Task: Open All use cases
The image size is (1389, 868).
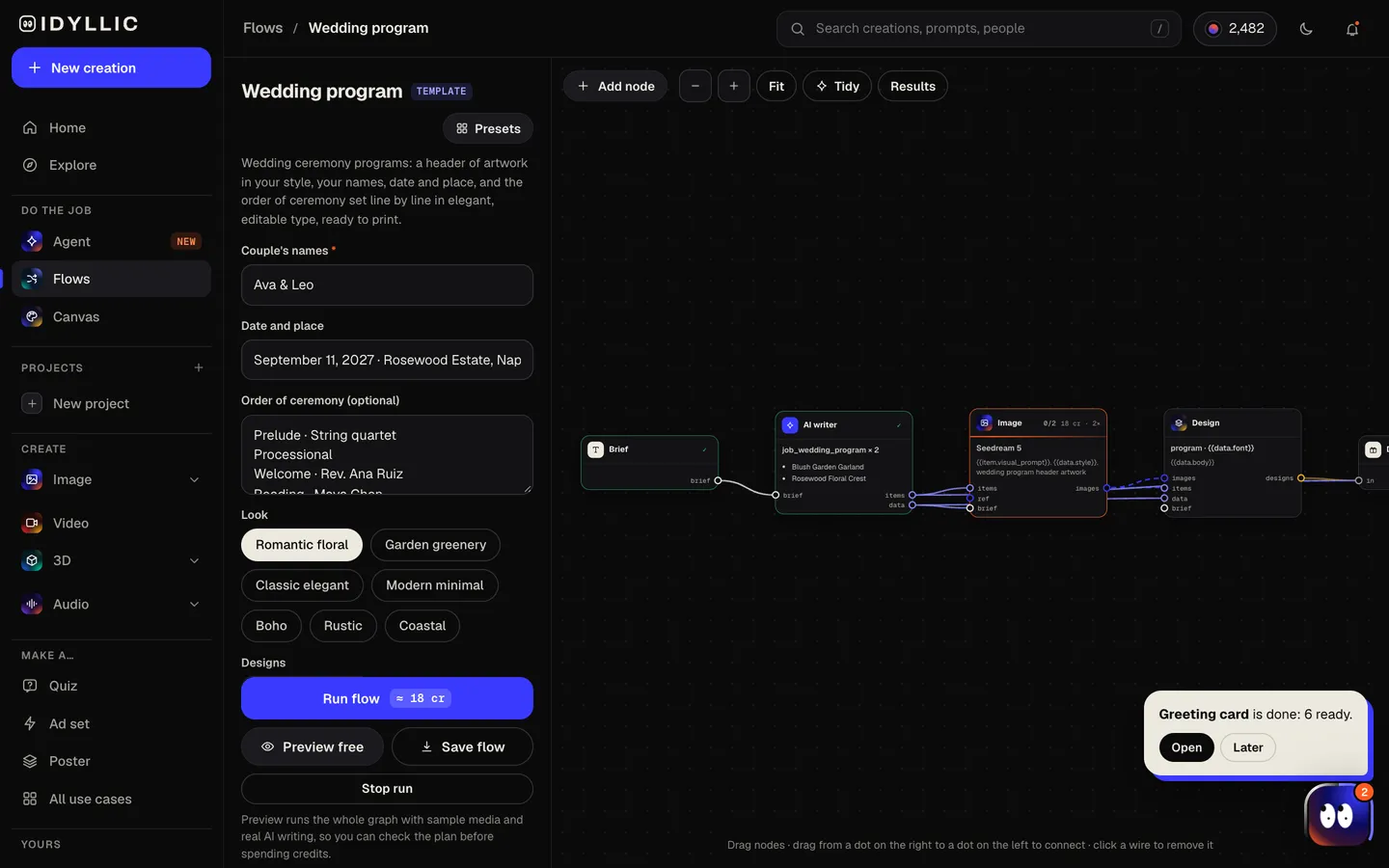Action: pos(111,799)
